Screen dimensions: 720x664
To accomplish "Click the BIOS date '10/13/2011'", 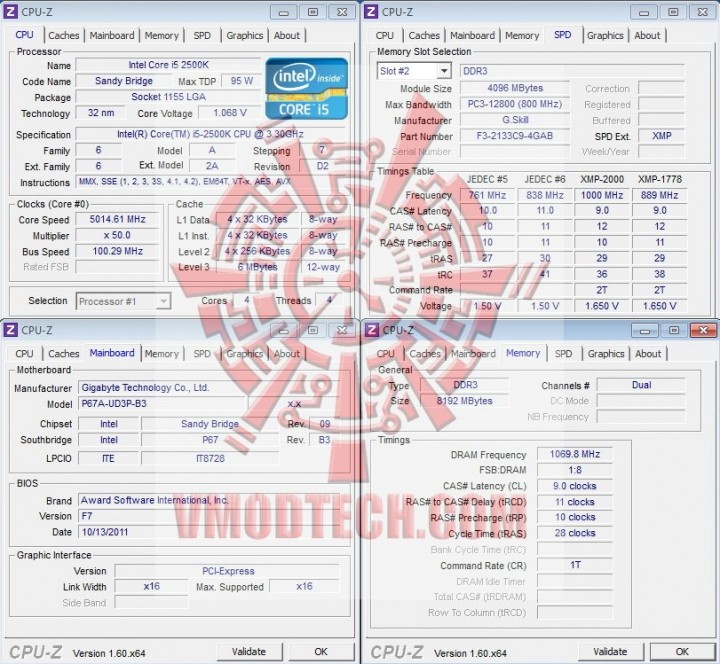I will point(209,532).
